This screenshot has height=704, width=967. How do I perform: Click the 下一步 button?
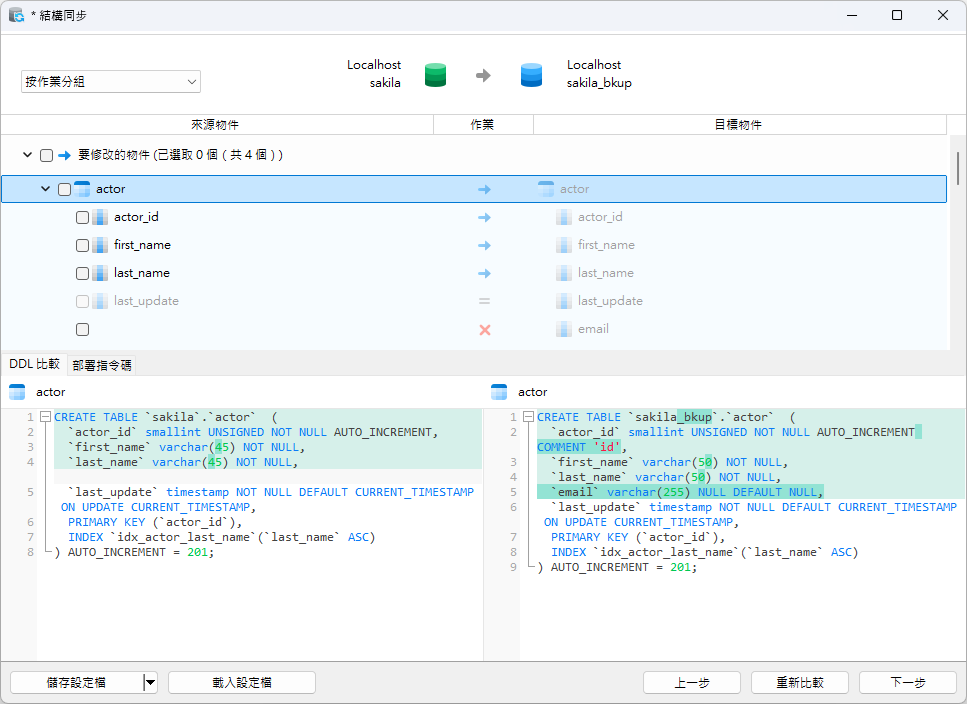(x=908, y=682)
